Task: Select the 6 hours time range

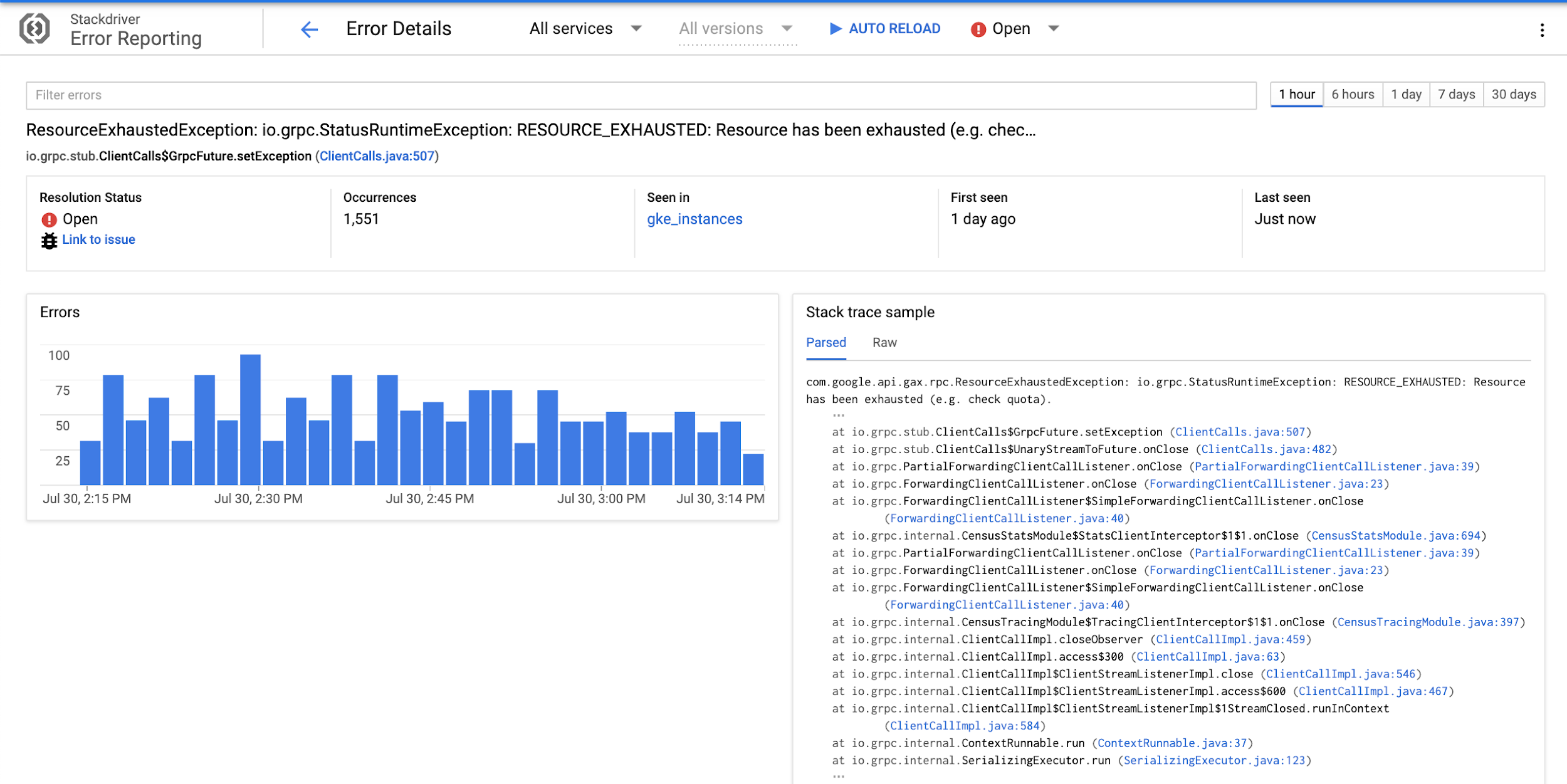Action: coord(1353,95)
